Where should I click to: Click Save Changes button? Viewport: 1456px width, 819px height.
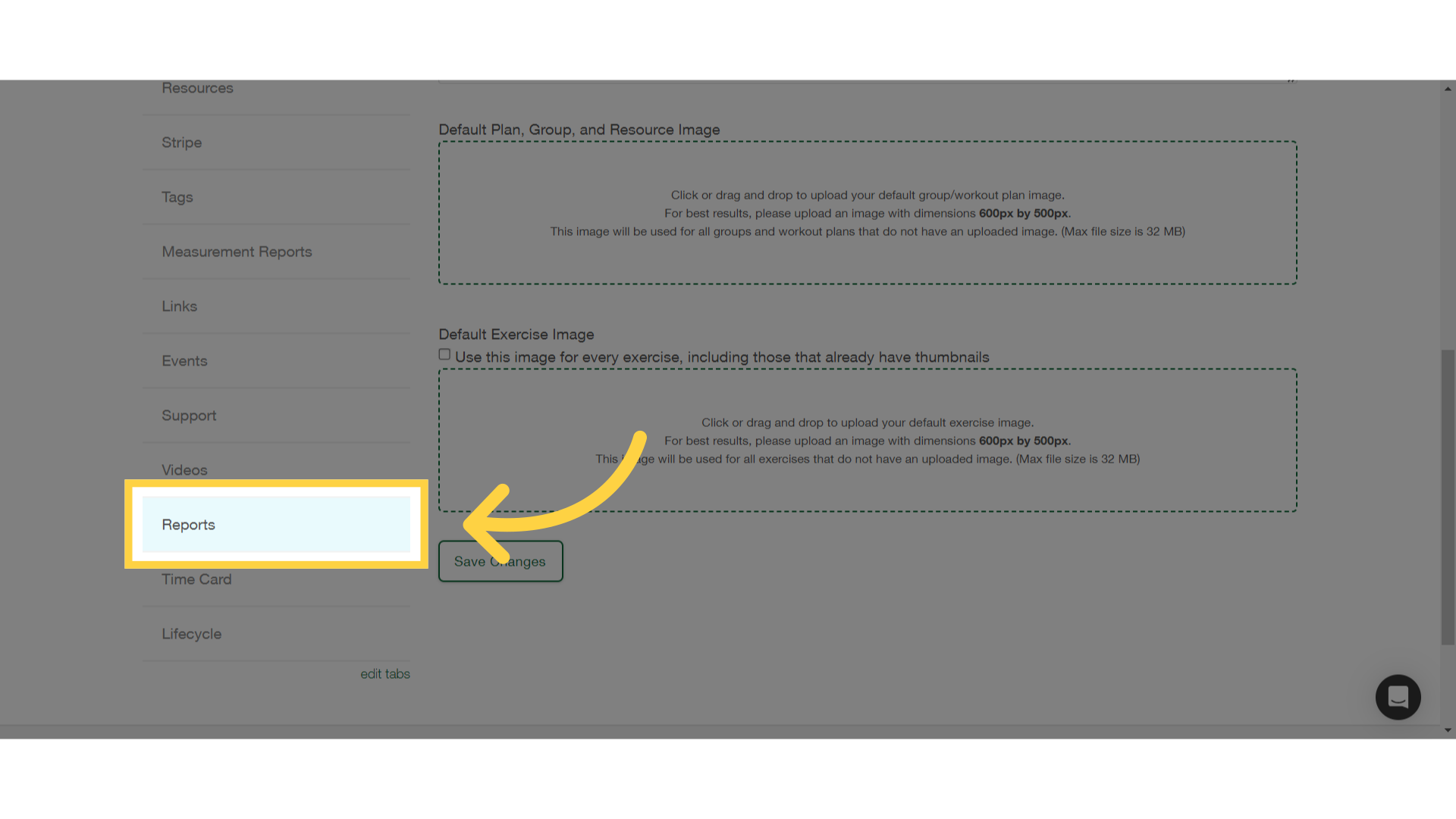click(x=500, y=561)
